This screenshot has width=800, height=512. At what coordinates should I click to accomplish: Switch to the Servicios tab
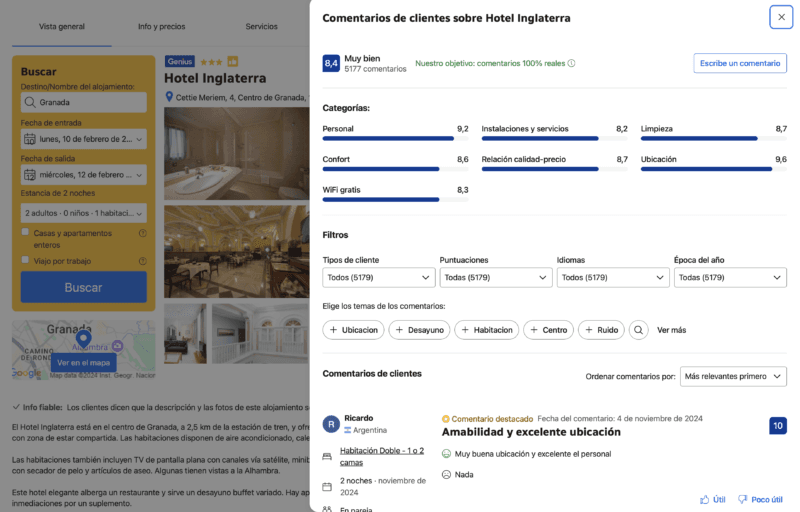click(261, 27)
